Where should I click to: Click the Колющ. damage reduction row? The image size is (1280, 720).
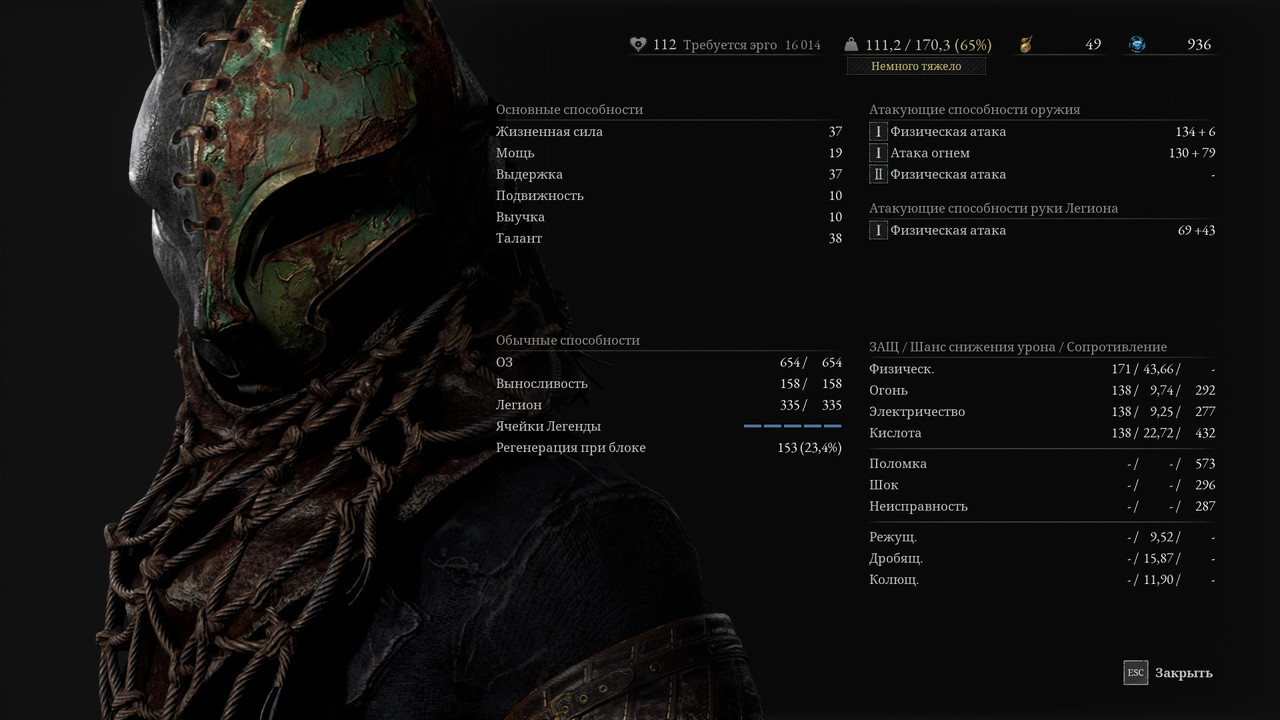pos(1042,580)
